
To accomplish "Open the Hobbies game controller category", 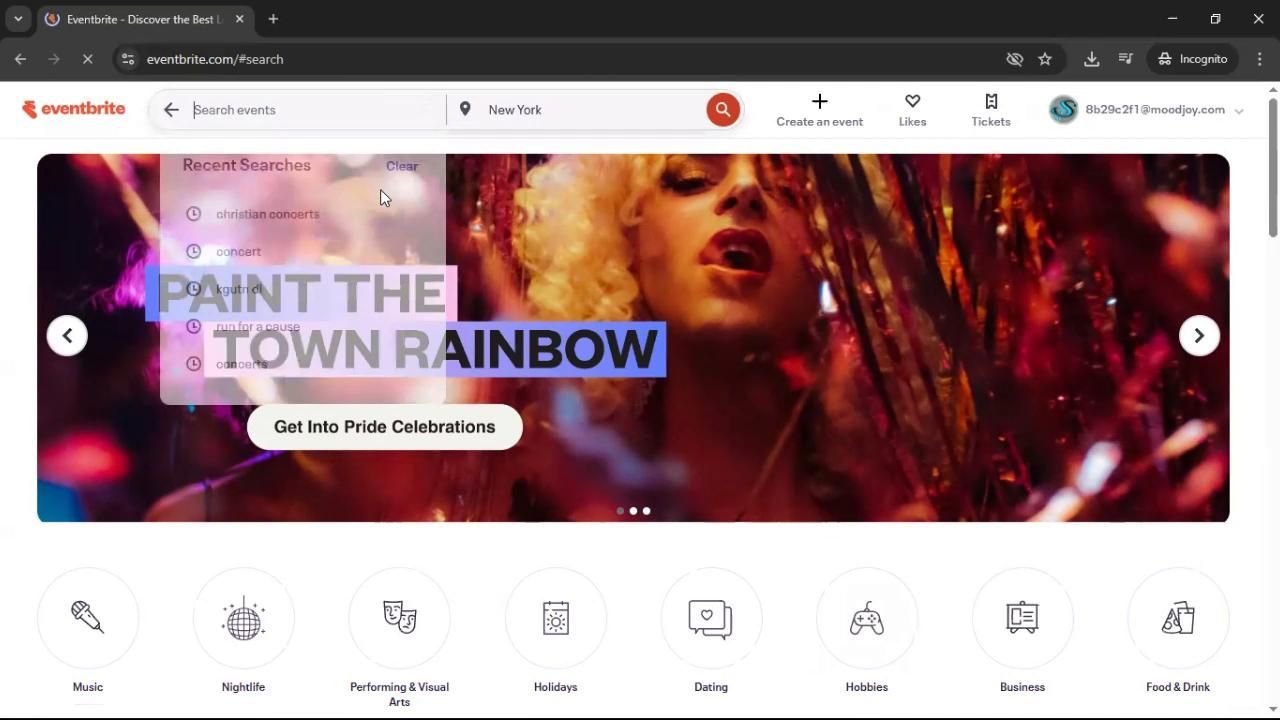I will pyautogui.click(x=866, y=619).
